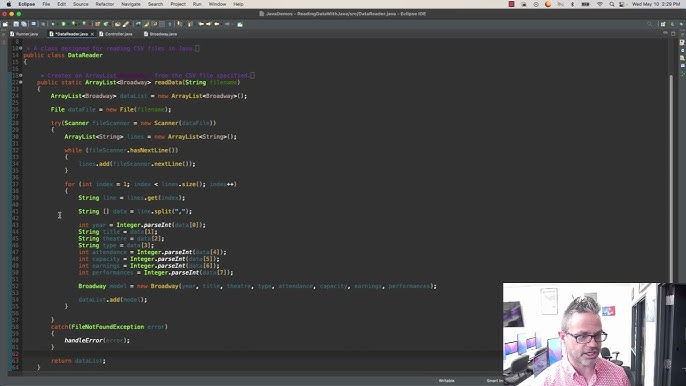
Task: Click the Writable status bar field
Action: (446, 381)
